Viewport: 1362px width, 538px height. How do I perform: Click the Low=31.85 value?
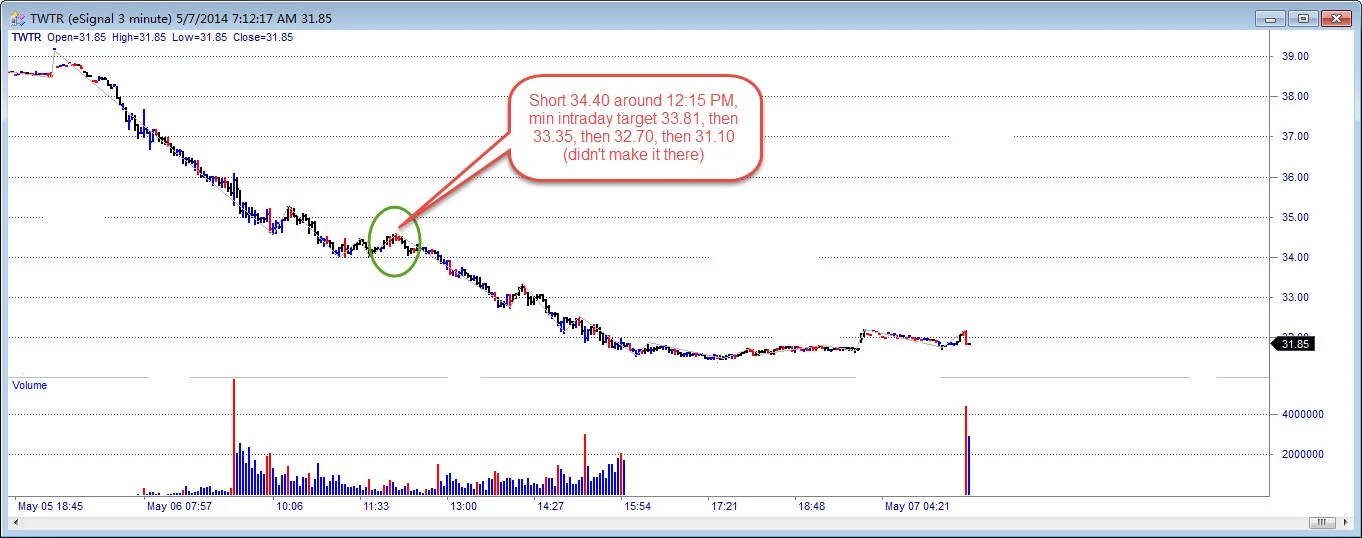point(198,37)
